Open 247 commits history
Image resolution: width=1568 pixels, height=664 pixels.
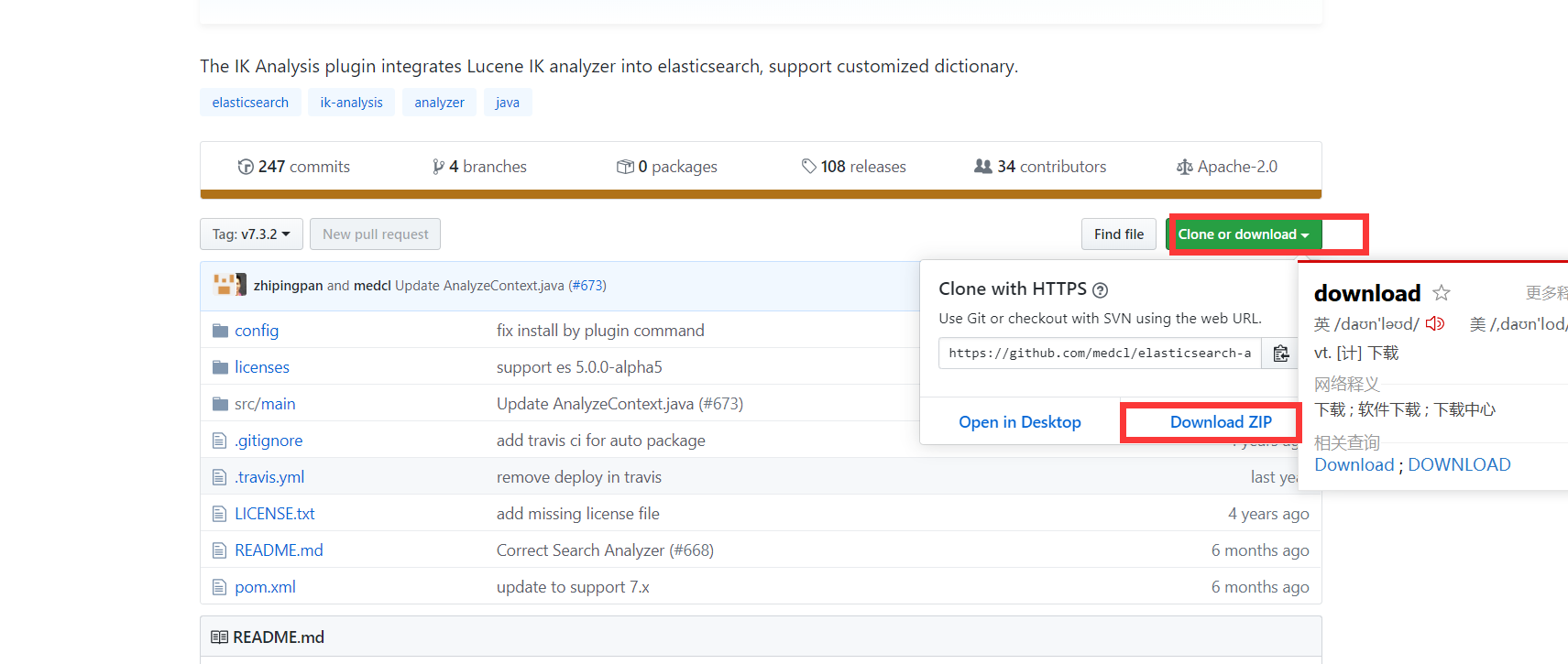[294, 167]
